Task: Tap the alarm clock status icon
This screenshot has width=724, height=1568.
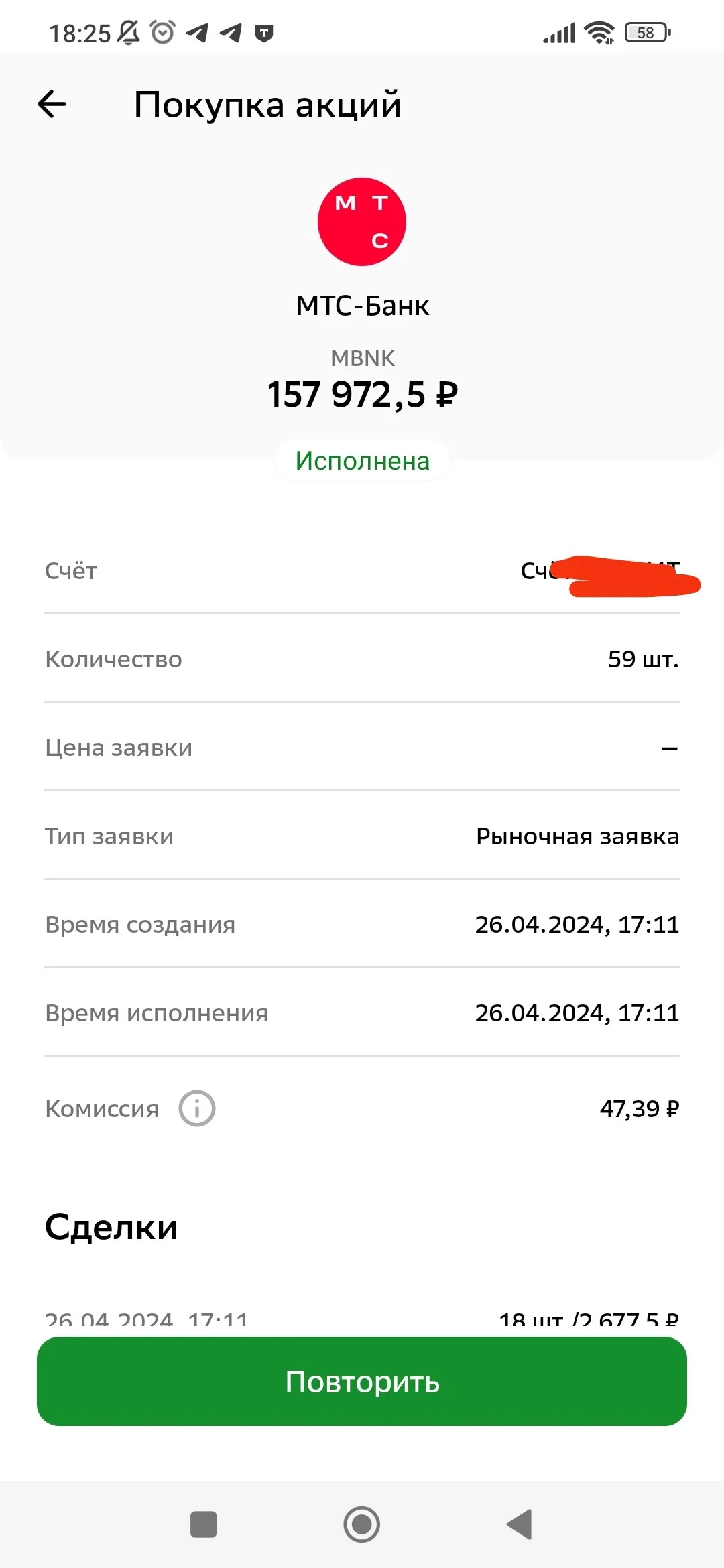Action: click(163, 32)
